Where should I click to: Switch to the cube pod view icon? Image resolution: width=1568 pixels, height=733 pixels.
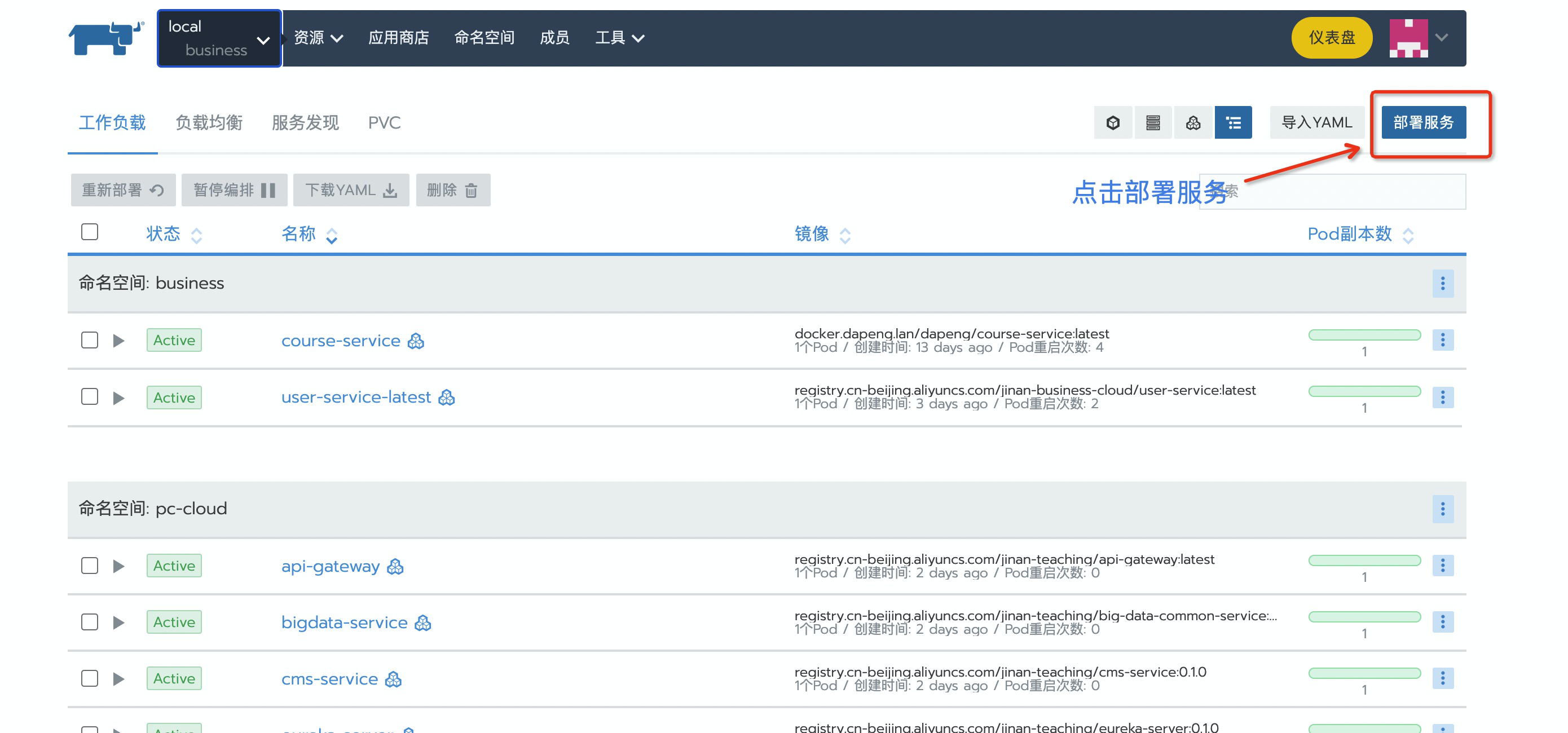[x=1113, y=123]
